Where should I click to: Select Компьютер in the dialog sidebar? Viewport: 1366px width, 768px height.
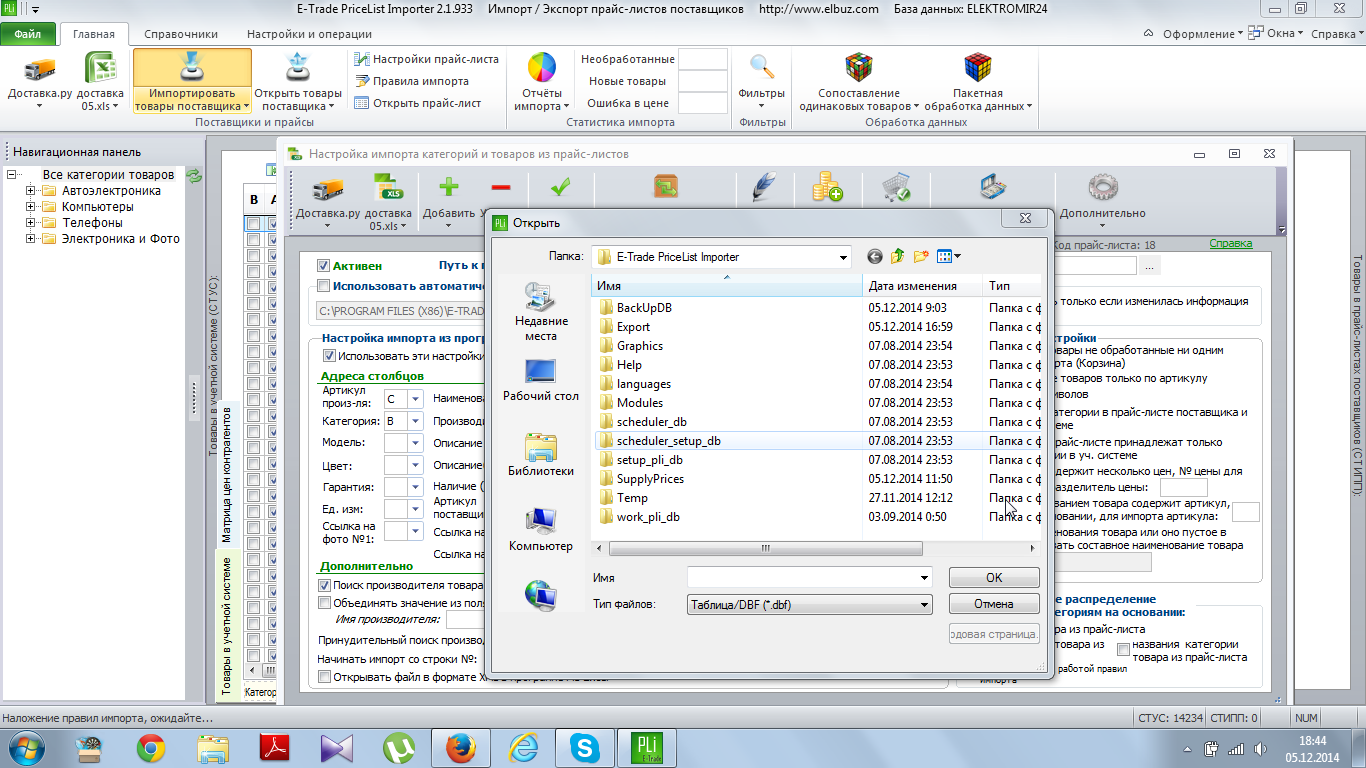point(541,530)
